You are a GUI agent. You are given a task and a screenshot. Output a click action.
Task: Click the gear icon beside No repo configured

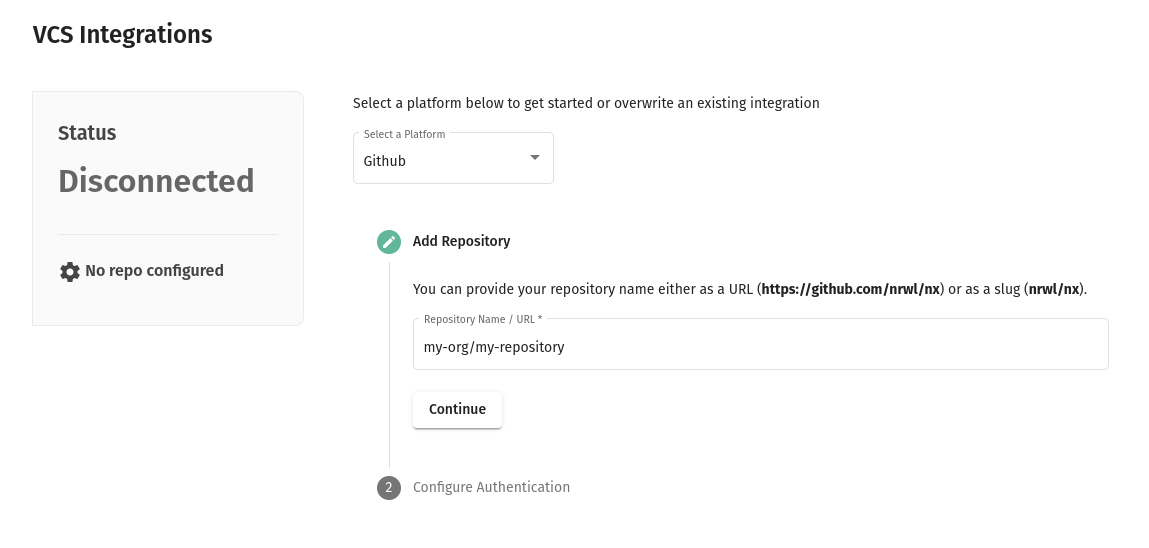click(69, 271)
